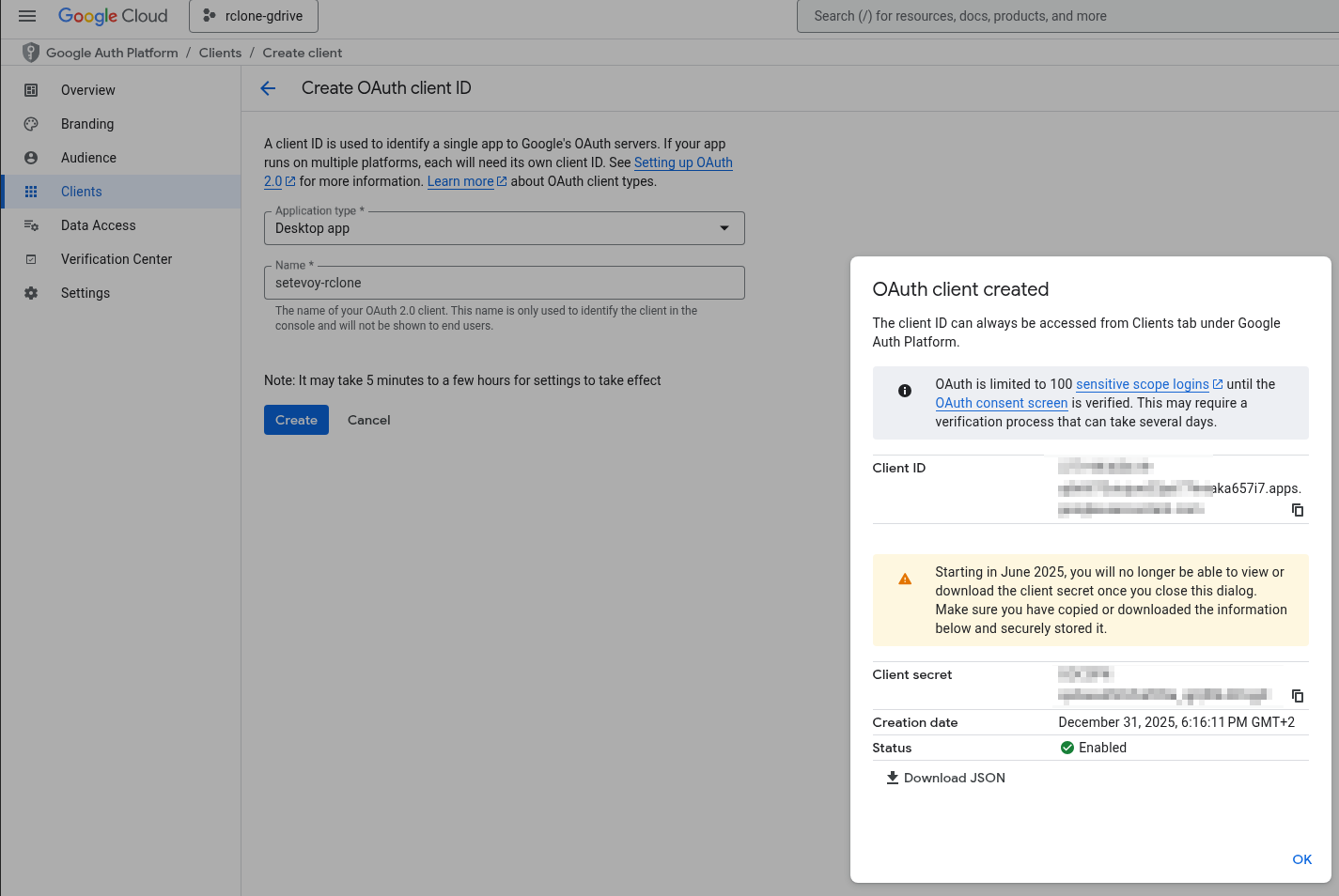Open the hamburger navigation menu
This screenshot has height=896, width=1339.
click(x=27, y=16)
